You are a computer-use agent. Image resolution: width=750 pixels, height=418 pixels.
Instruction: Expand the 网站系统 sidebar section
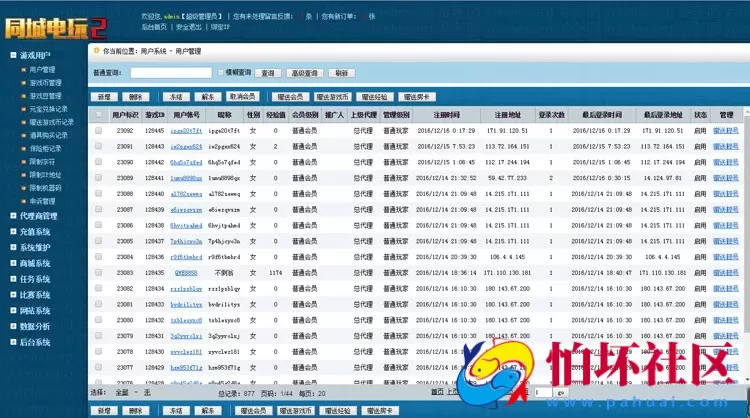[13, 311]
